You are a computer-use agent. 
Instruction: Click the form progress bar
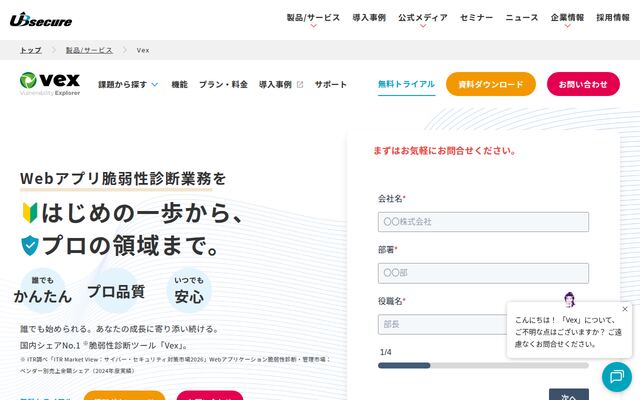[x=483, y=365]
